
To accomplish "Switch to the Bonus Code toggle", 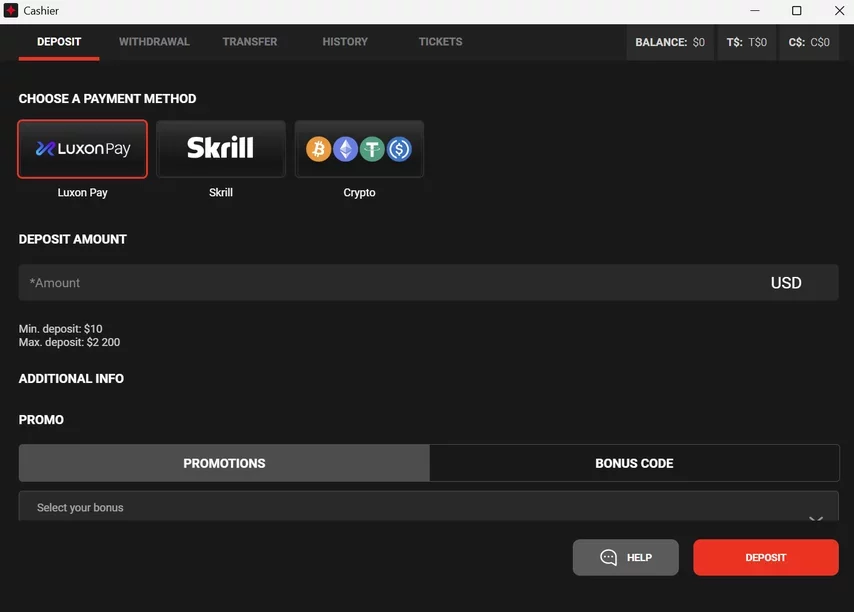I will coord(634,463).
